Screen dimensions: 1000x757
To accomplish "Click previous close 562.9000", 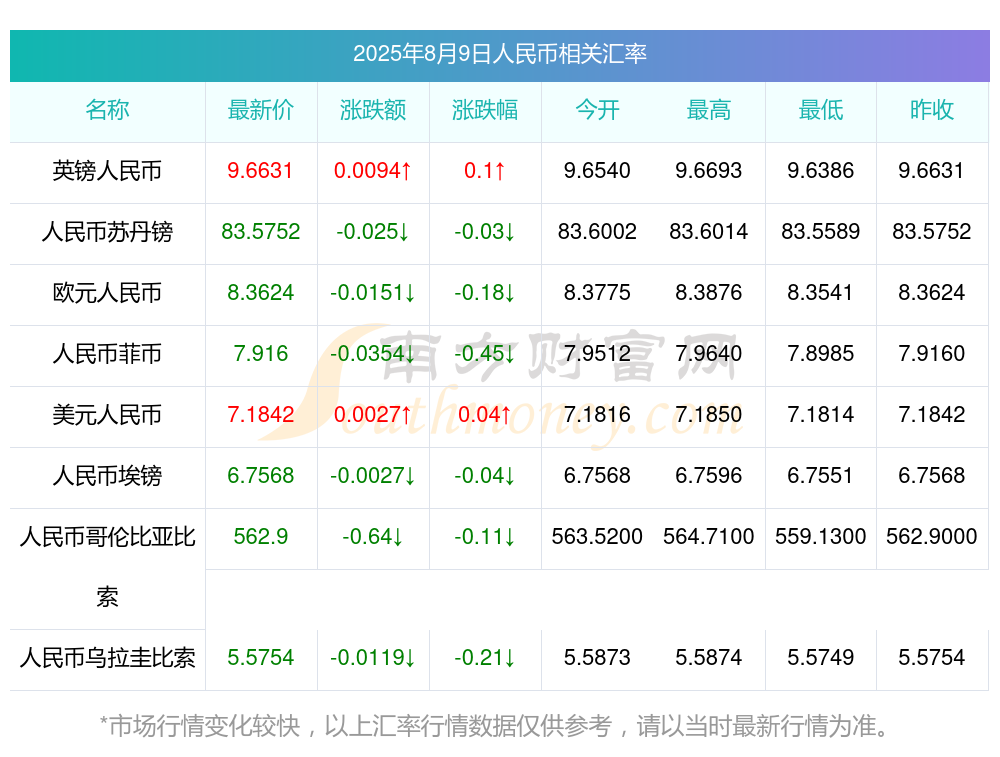I will pos(932,536).
